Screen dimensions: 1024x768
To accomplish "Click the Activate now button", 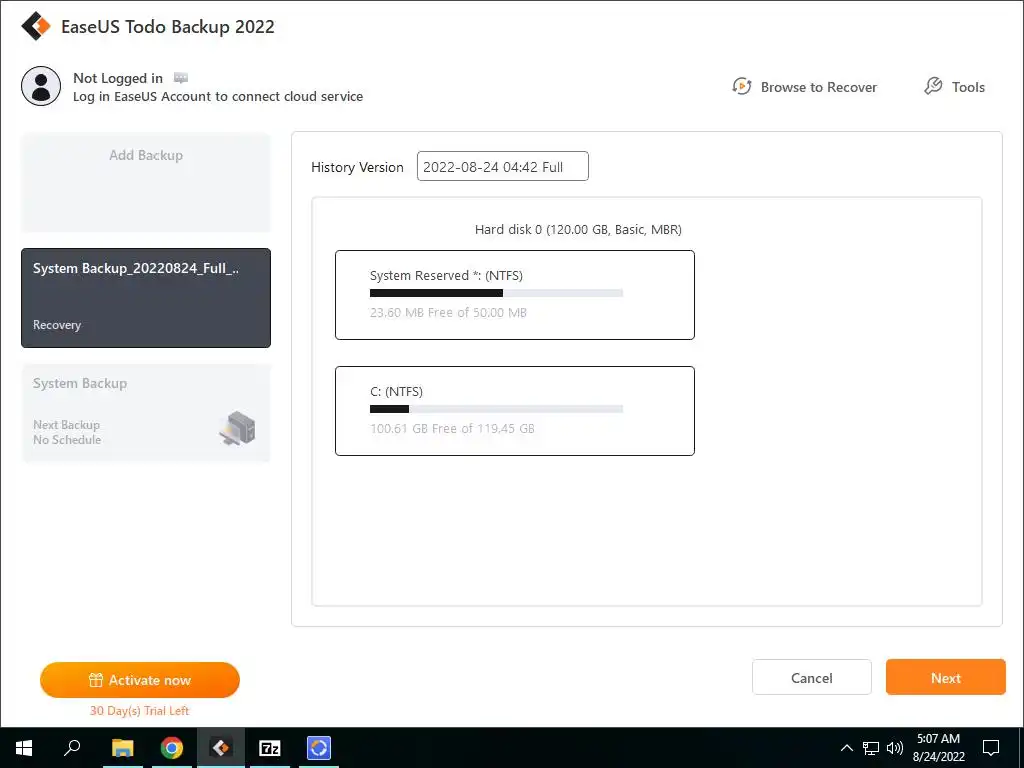I will [140, 680].
